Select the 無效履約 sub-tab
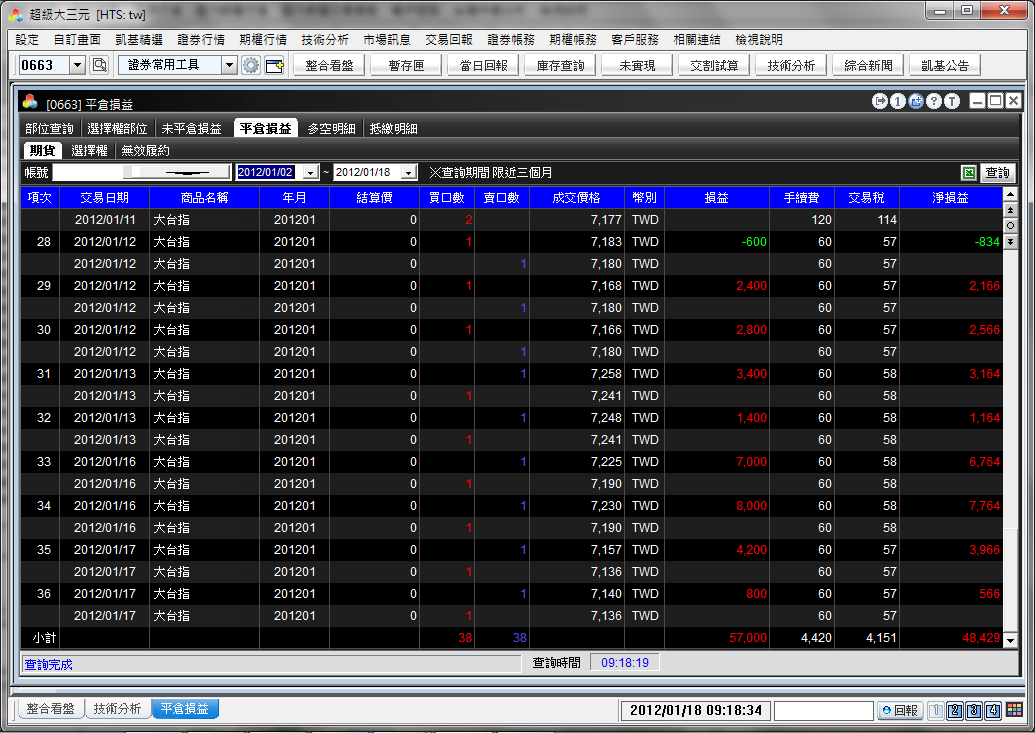This screenshot has height=733, width=1035. [145, 151]
